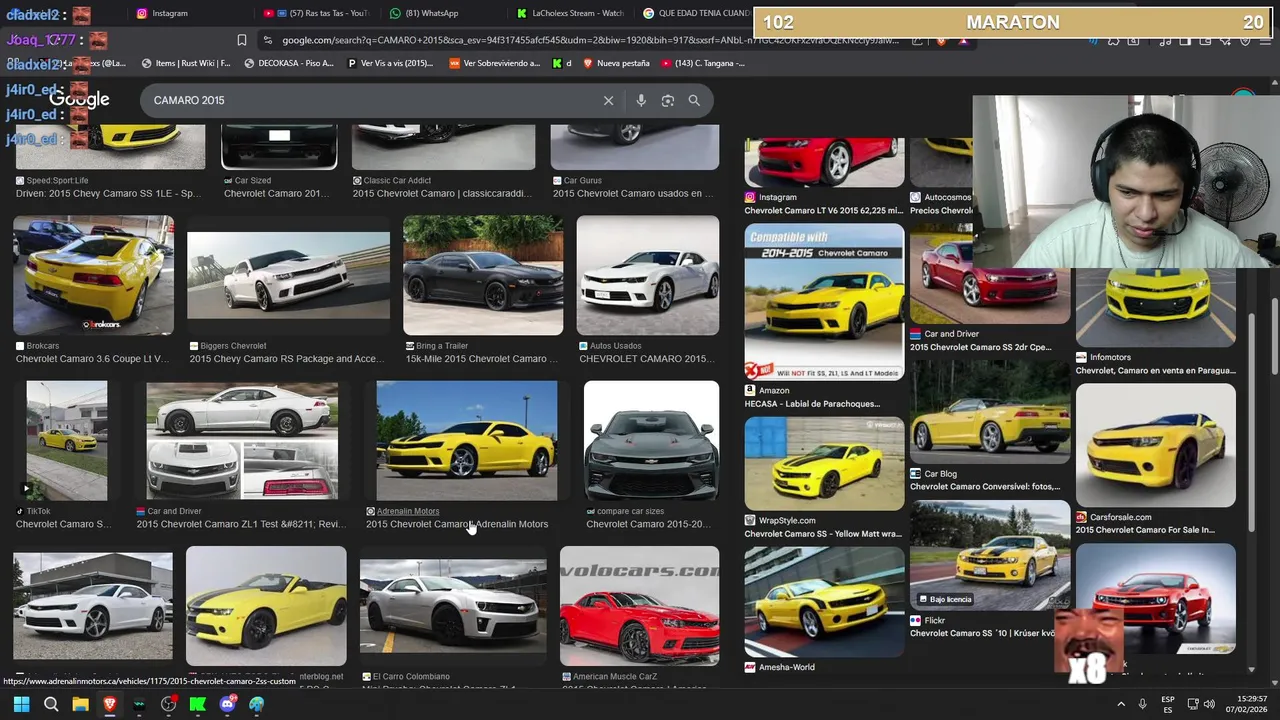Open the Carsforsale.com yellow Camaro image
This screenshot has height=720, width=1280.
1155,445
